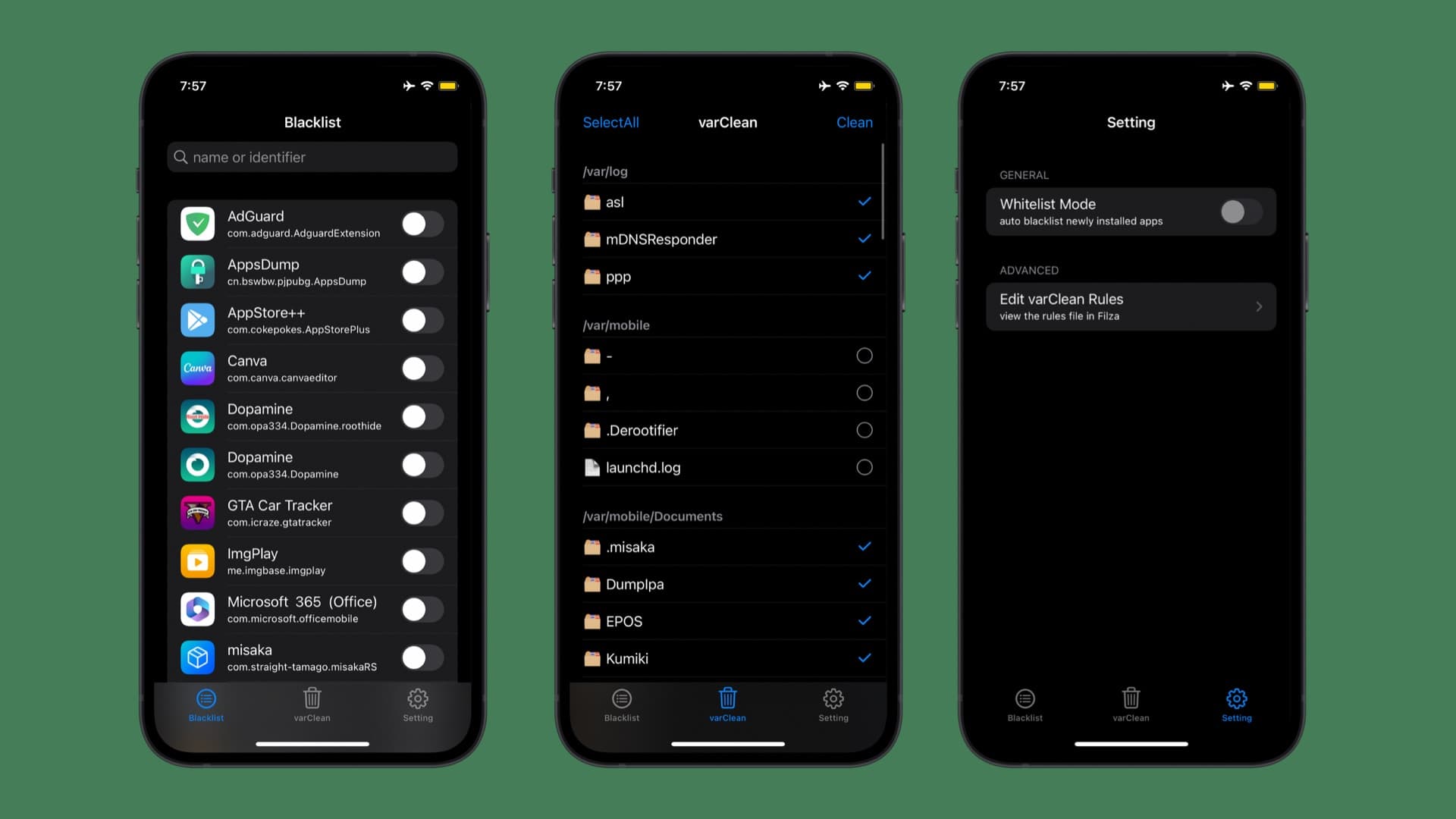Image resolution: width=1456 pixels, height=819 pixels.
Task: Toggle AppStore++ blacklist entry
Action: click(x=420, y=319)
